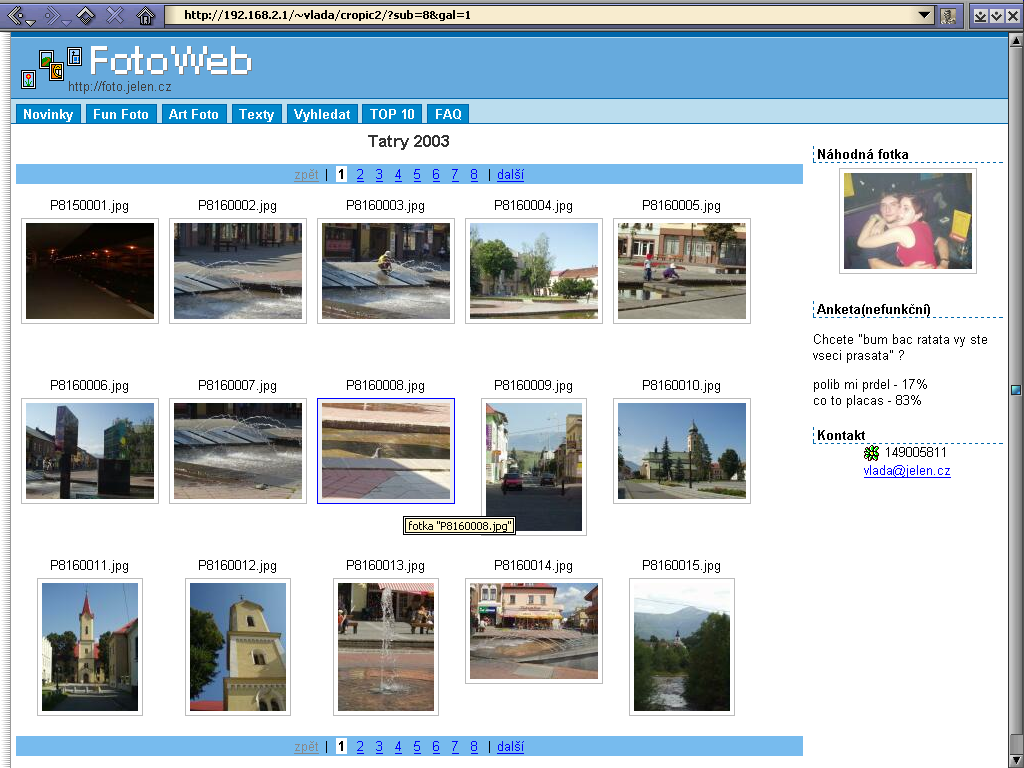
Task: Click the green ICQ flower icon
Action: click(x=871, y=453)
